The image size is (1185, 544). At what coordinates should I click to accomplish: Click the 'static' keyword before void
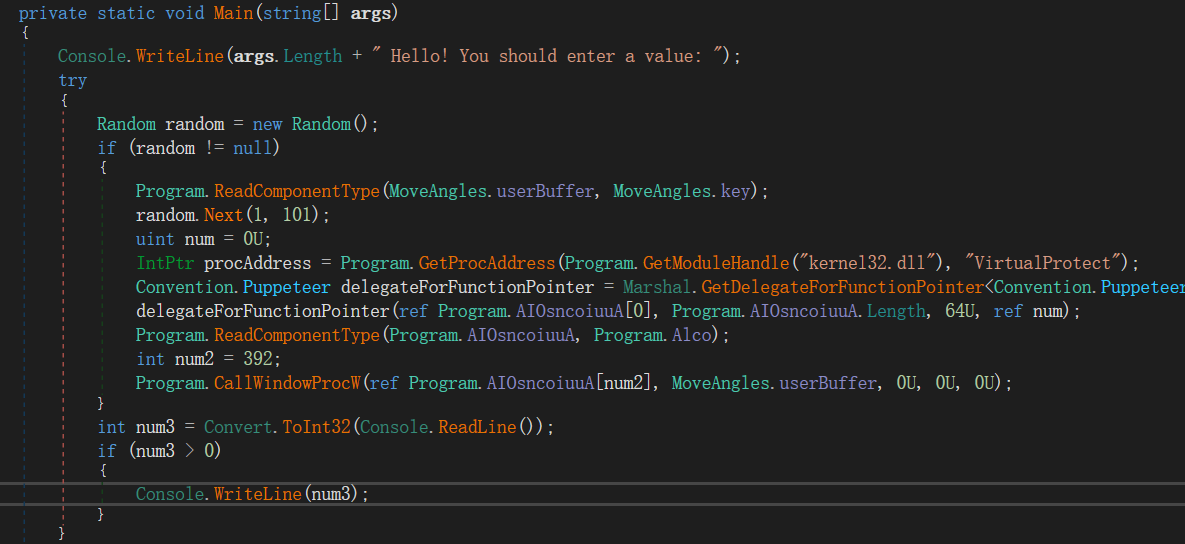(125, 13)
